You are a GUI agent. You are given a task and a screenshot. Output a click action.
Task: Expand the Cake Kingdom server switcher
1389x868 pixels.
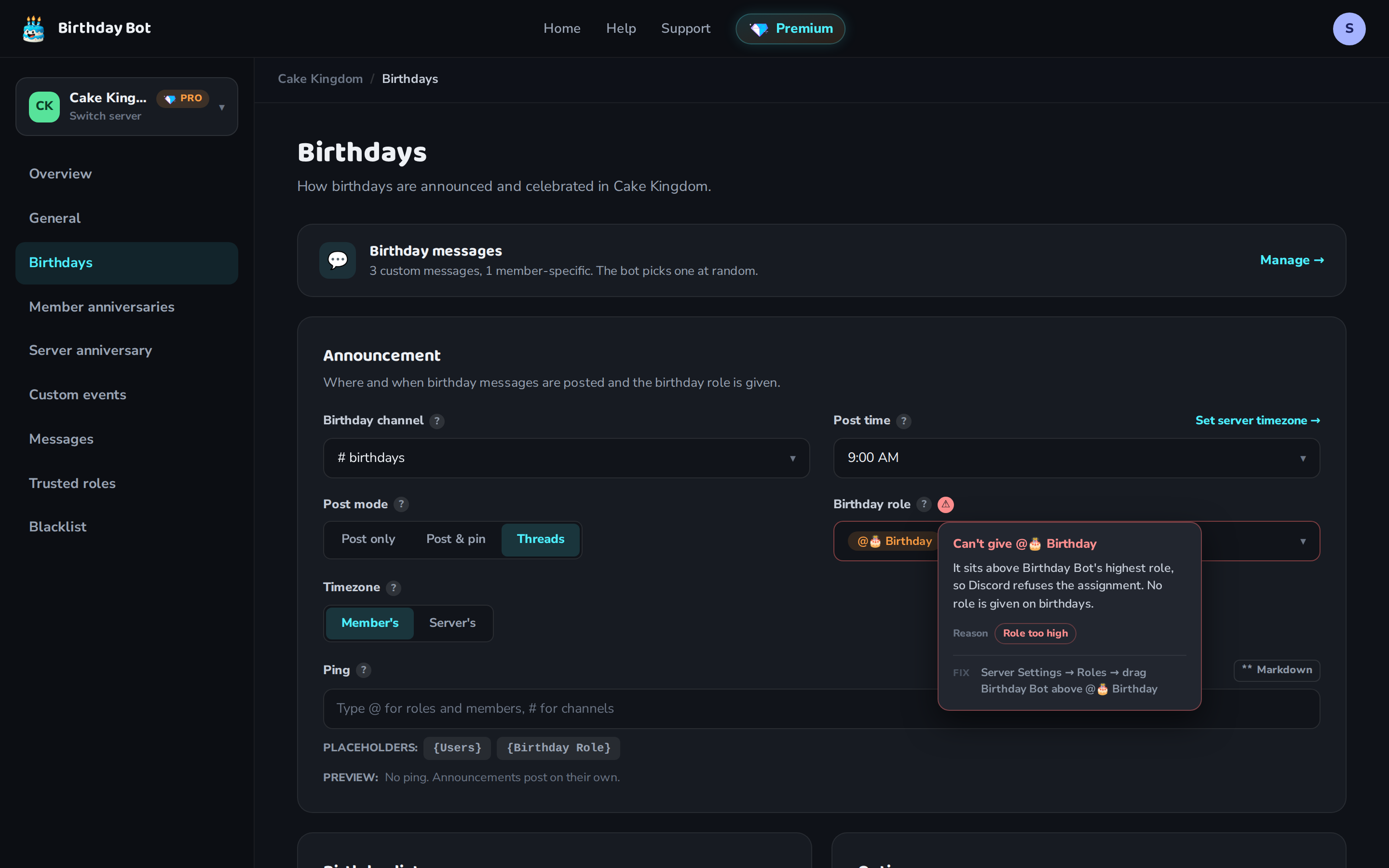[126, 107]
